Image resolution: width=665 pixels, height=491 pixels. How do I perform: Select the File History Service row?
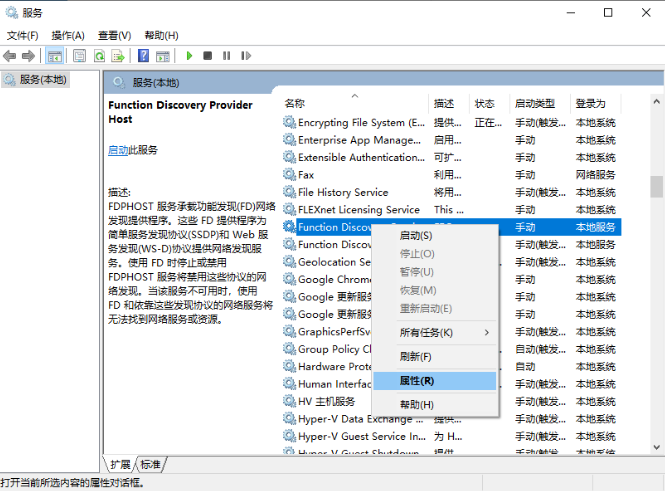451,192
